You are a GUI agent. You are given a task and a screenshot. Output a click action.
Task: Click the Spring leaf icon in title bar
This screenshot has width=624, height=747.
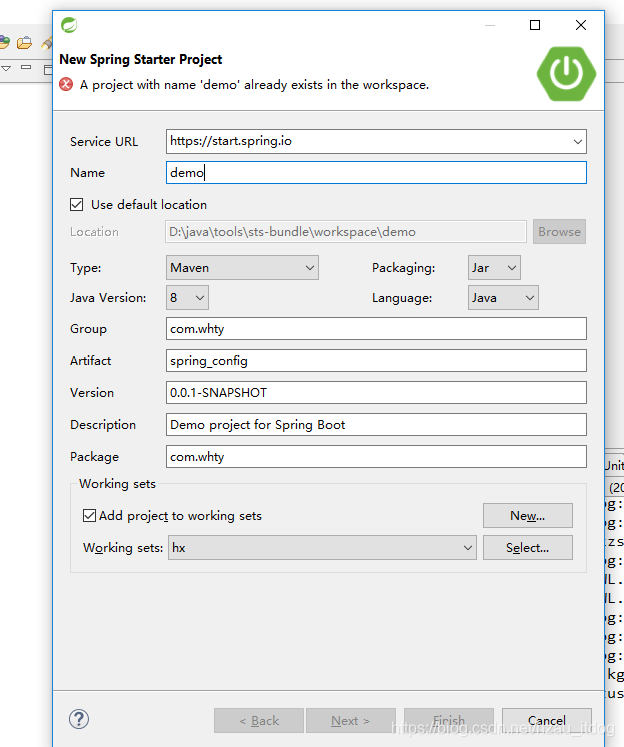click(x=69, y=25)
